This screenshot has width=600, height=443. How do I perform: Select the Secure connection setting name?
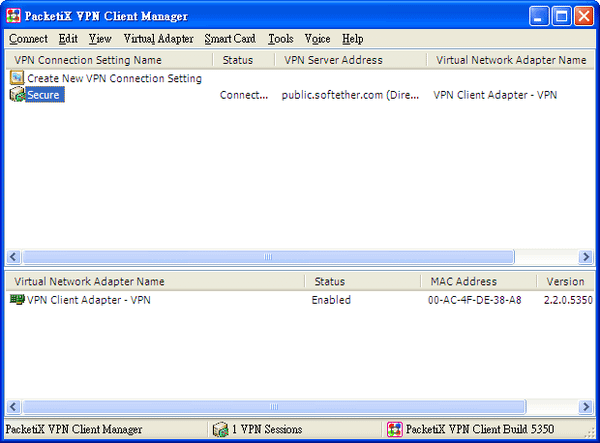[43, 94]
